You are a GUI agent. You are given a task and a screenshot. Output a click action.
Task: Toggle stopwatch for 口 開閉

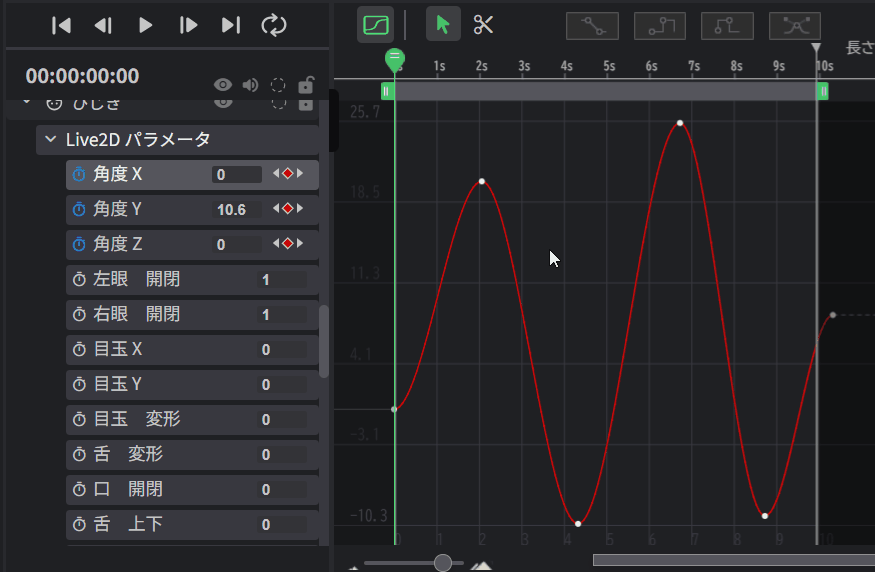pyautogui.click(x=79, y=489)
